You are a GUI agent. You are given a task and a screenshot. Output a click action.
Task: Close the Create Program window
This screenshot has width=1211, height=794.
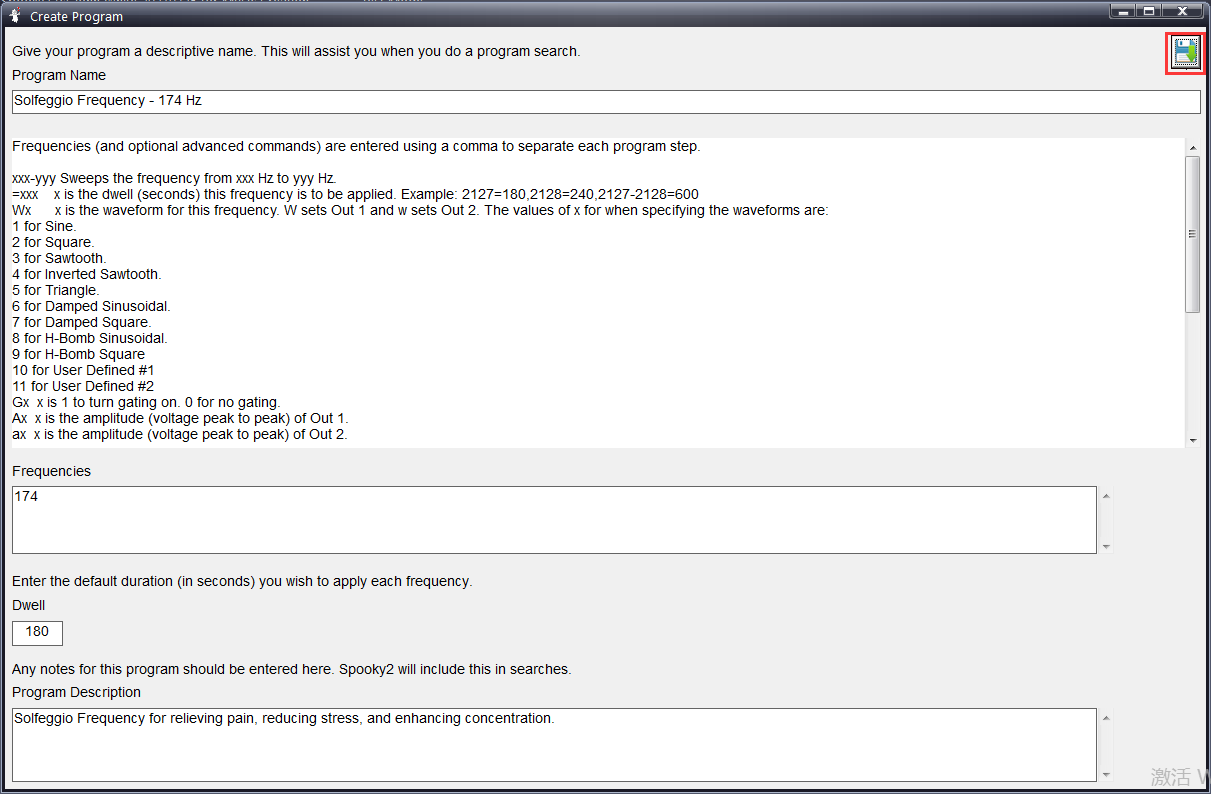click(1183, 11)
